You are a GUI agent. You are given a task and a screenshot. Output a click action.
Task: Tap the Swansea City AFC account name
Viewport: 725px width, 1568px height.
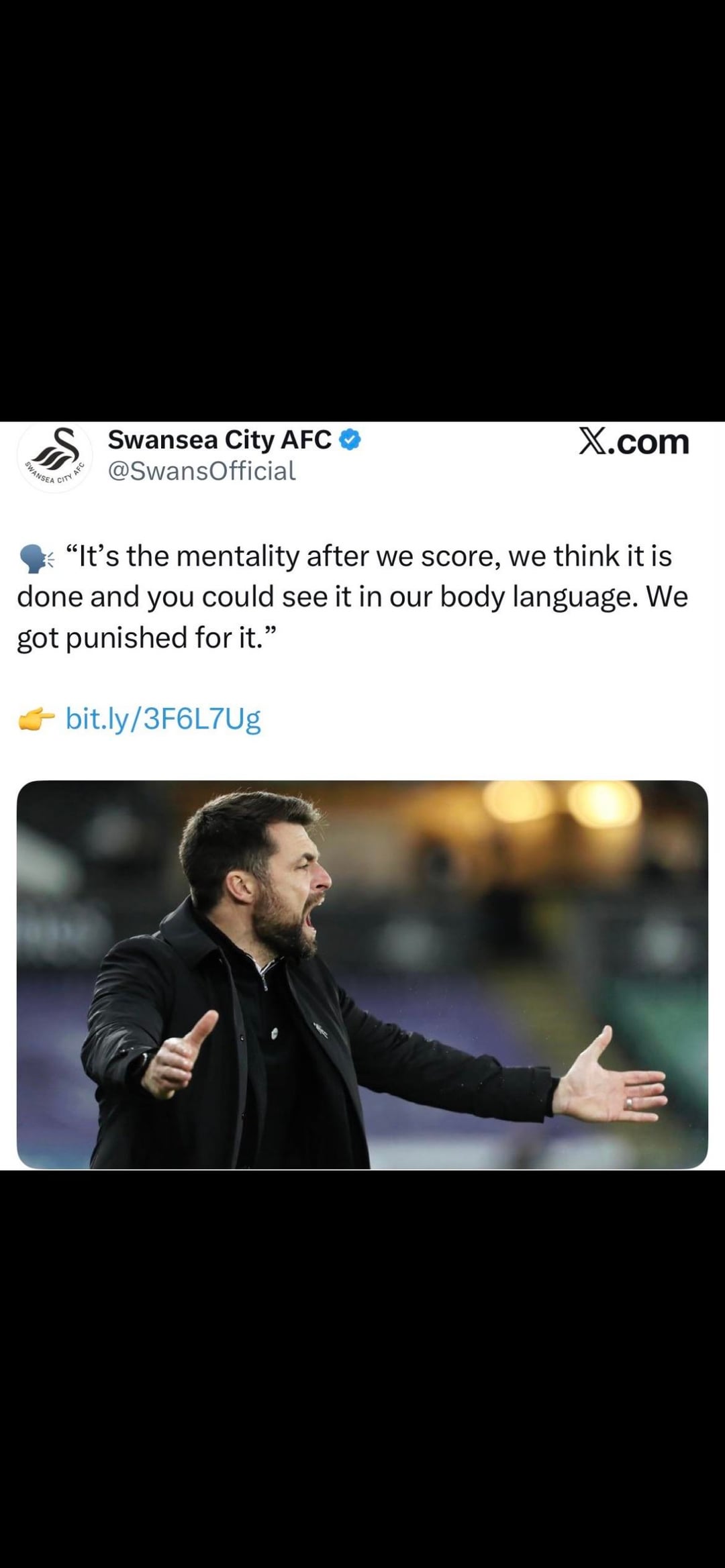pos(220,440)
